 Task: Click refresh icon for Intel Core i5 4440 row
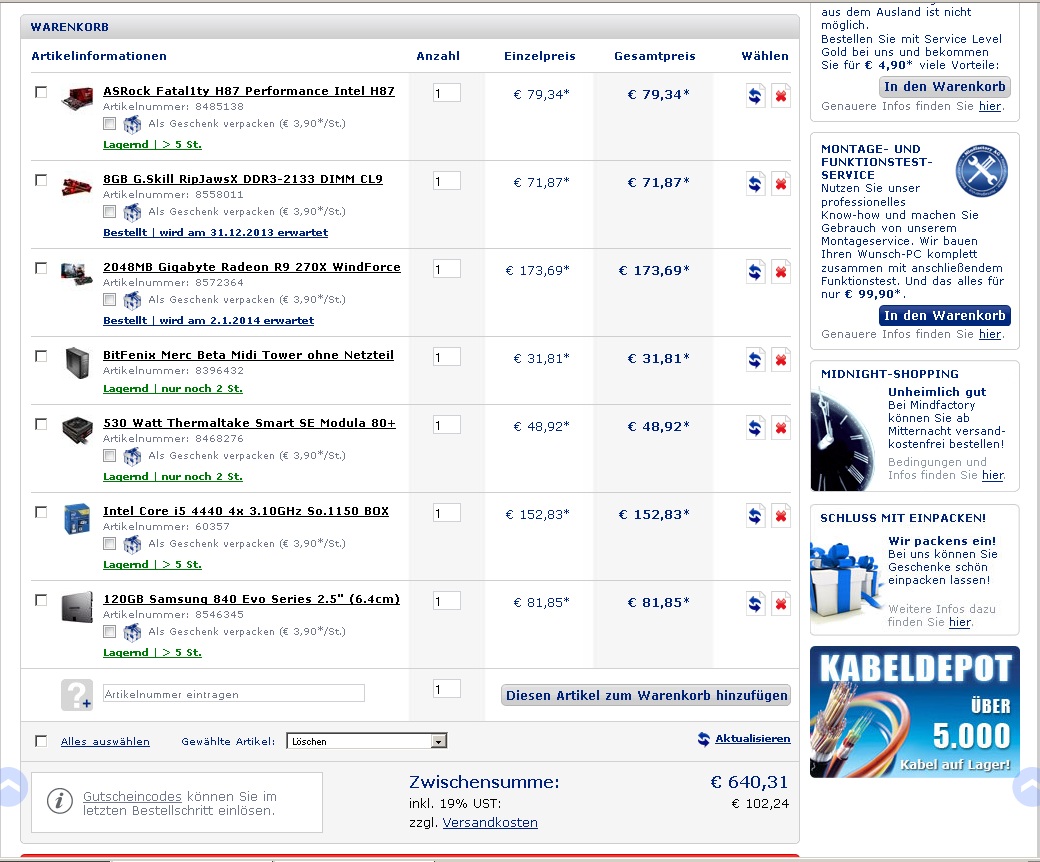click(x=755, y=516)
